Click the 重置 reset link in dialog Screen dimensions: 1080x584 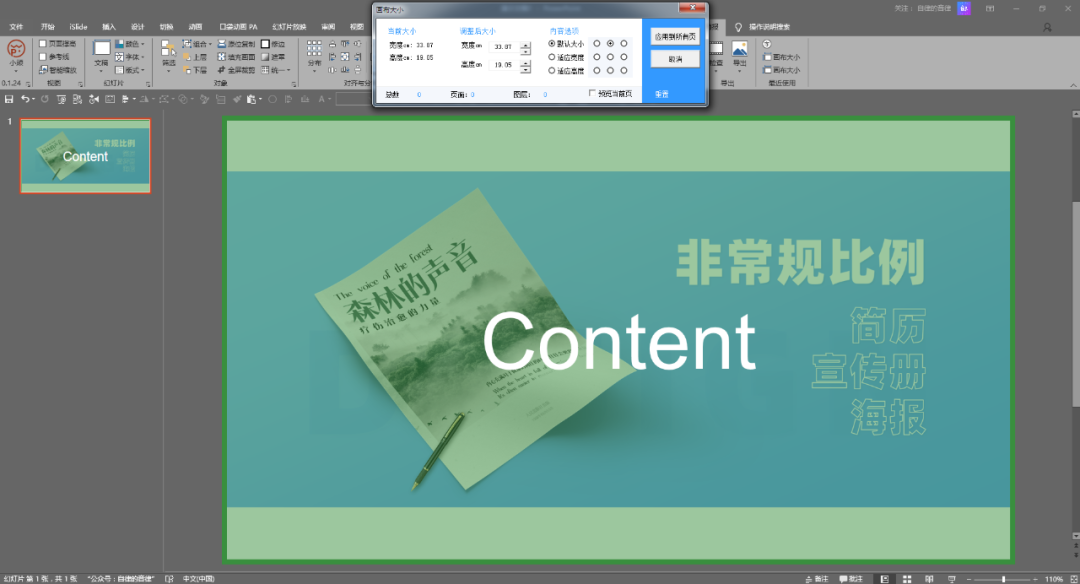click(662, 94)
